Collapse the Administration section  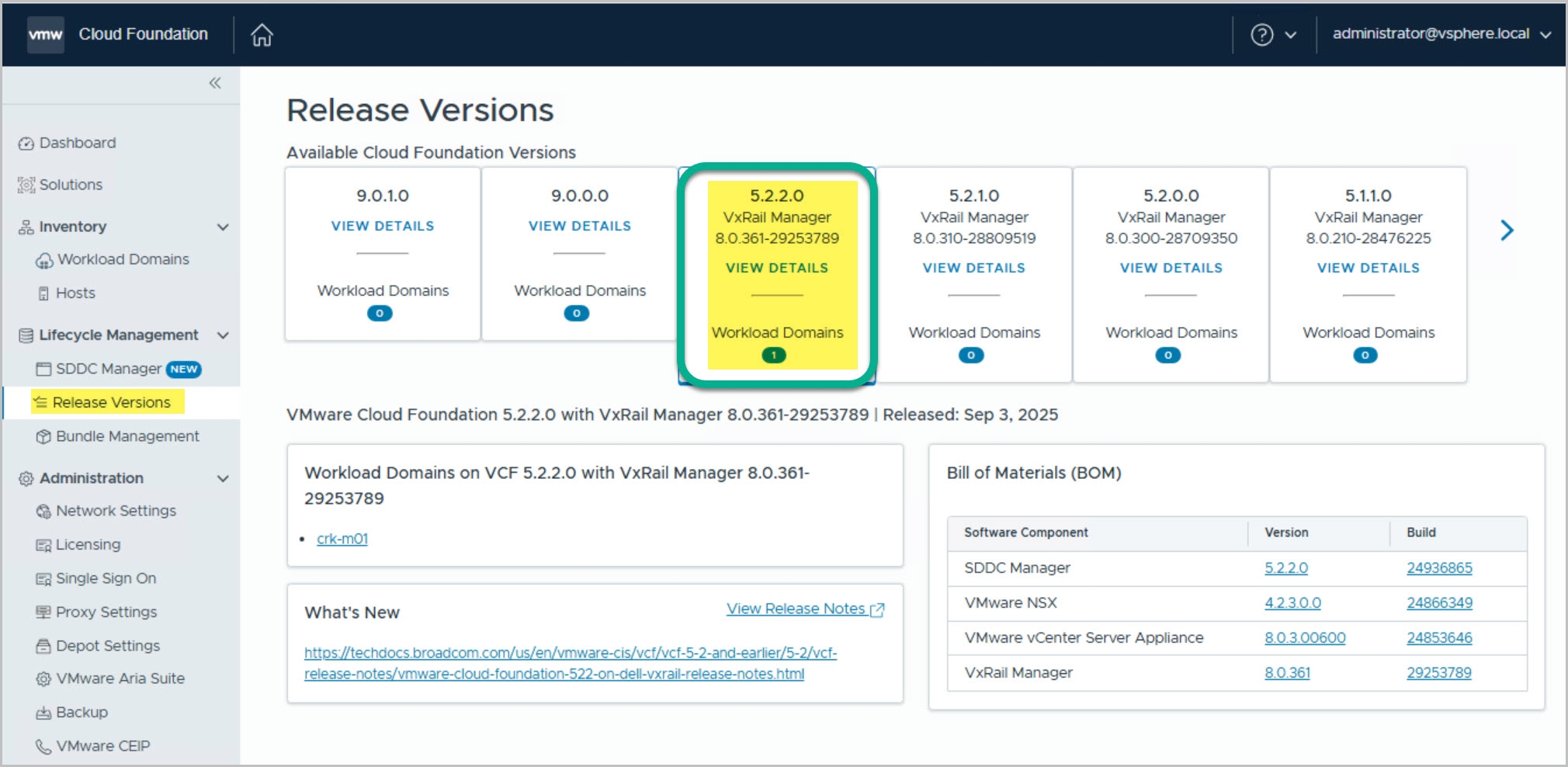coord(223,478)
